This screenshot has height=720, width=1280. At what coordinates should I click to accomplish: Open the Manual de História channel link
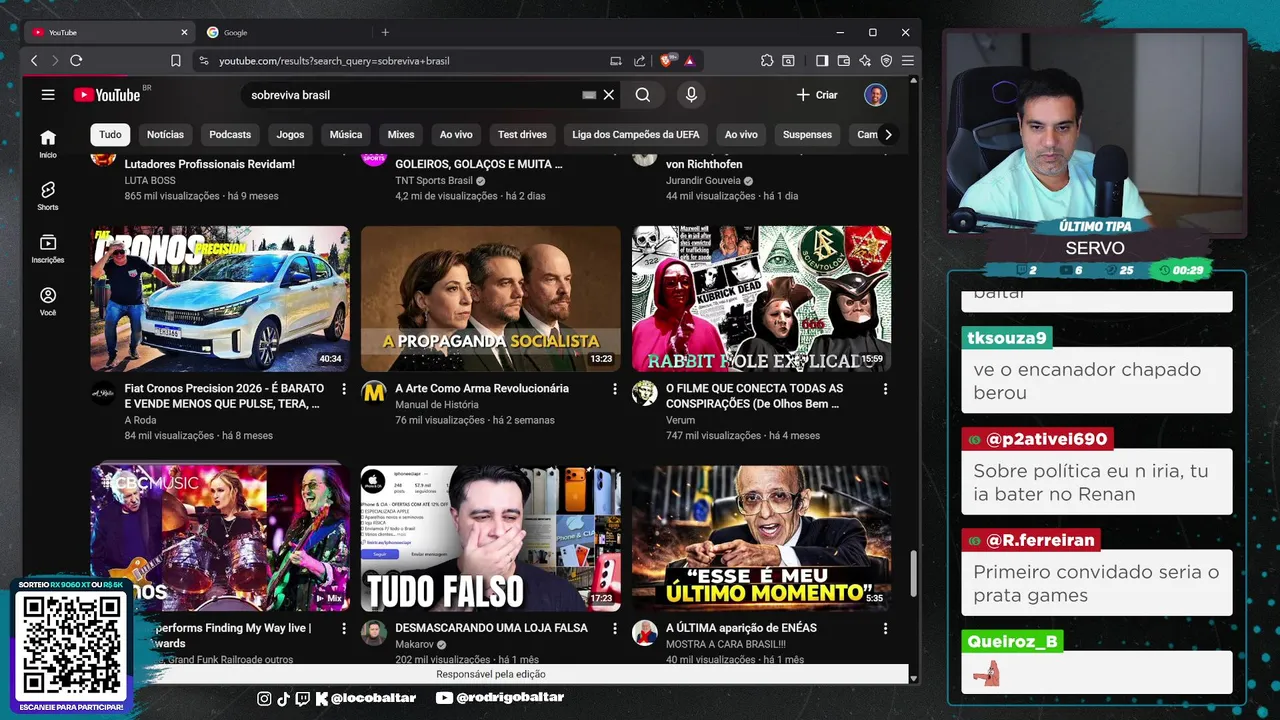pos(437,405)
